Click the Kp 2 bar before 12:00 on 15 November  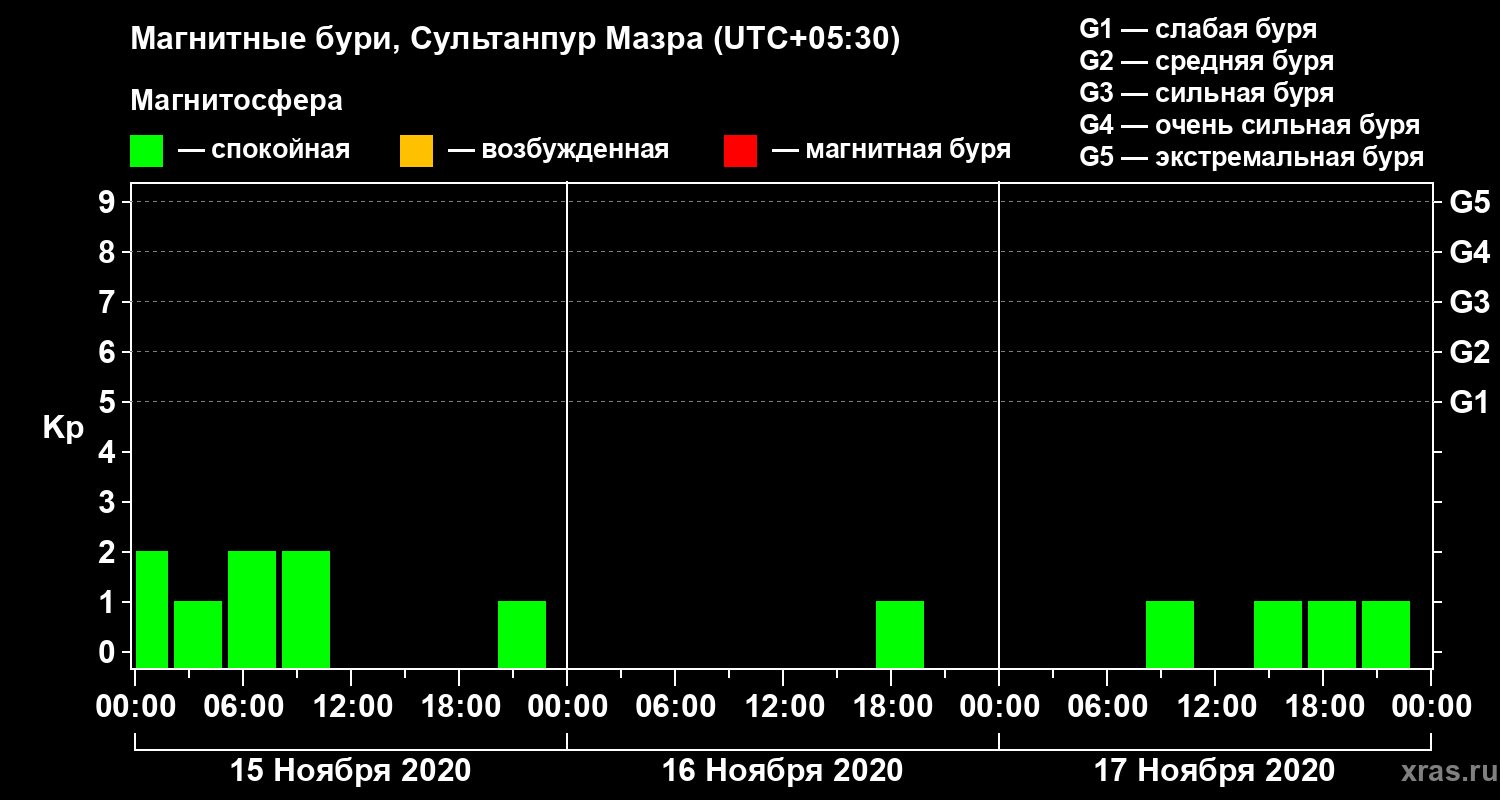click(x=306, y=609)
